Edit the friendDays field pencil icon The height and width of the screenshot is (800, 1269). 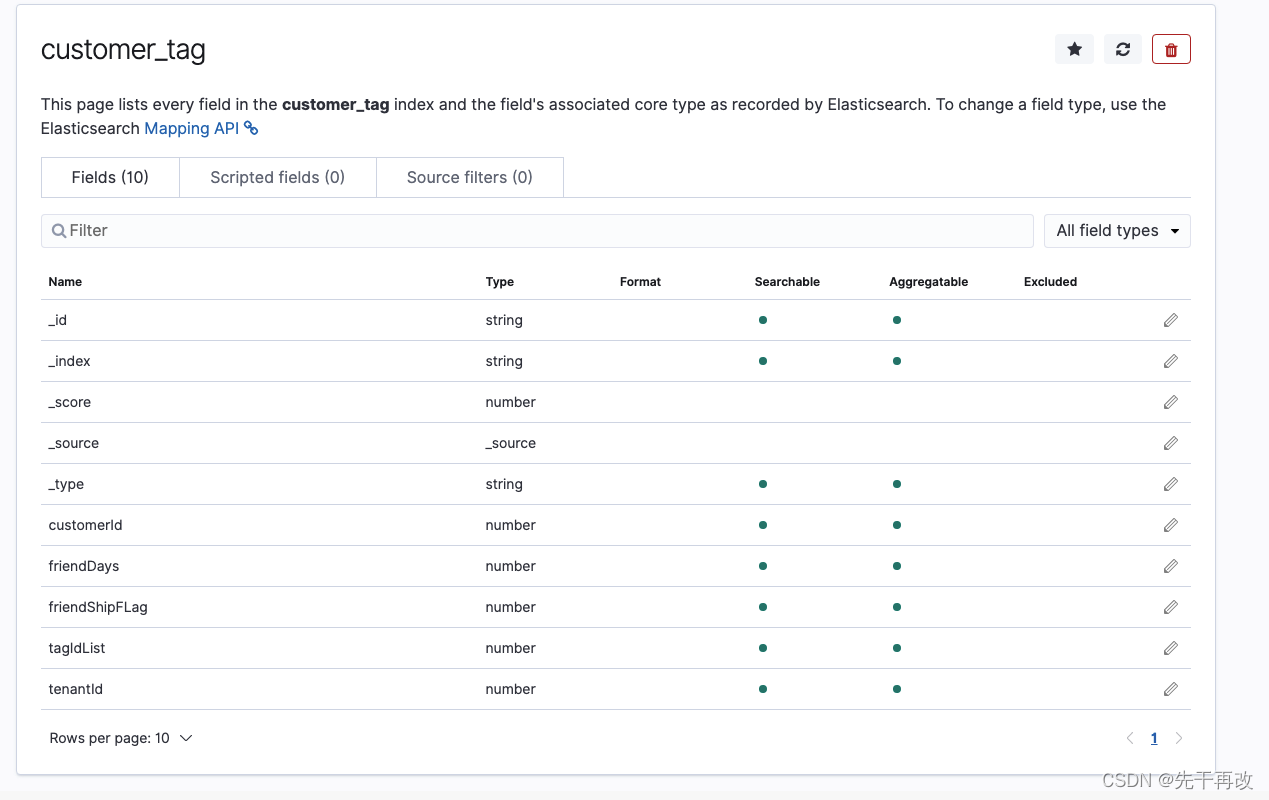click(1170, 566)
